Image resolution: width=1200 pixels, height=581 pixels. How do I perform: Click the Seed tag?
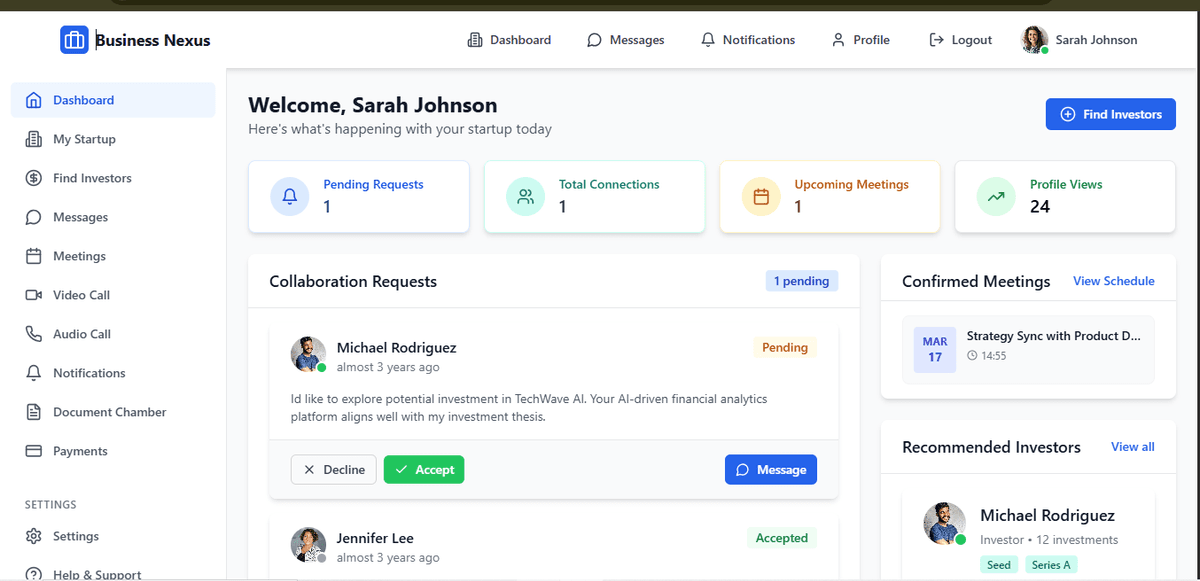(x=999, y=565)
